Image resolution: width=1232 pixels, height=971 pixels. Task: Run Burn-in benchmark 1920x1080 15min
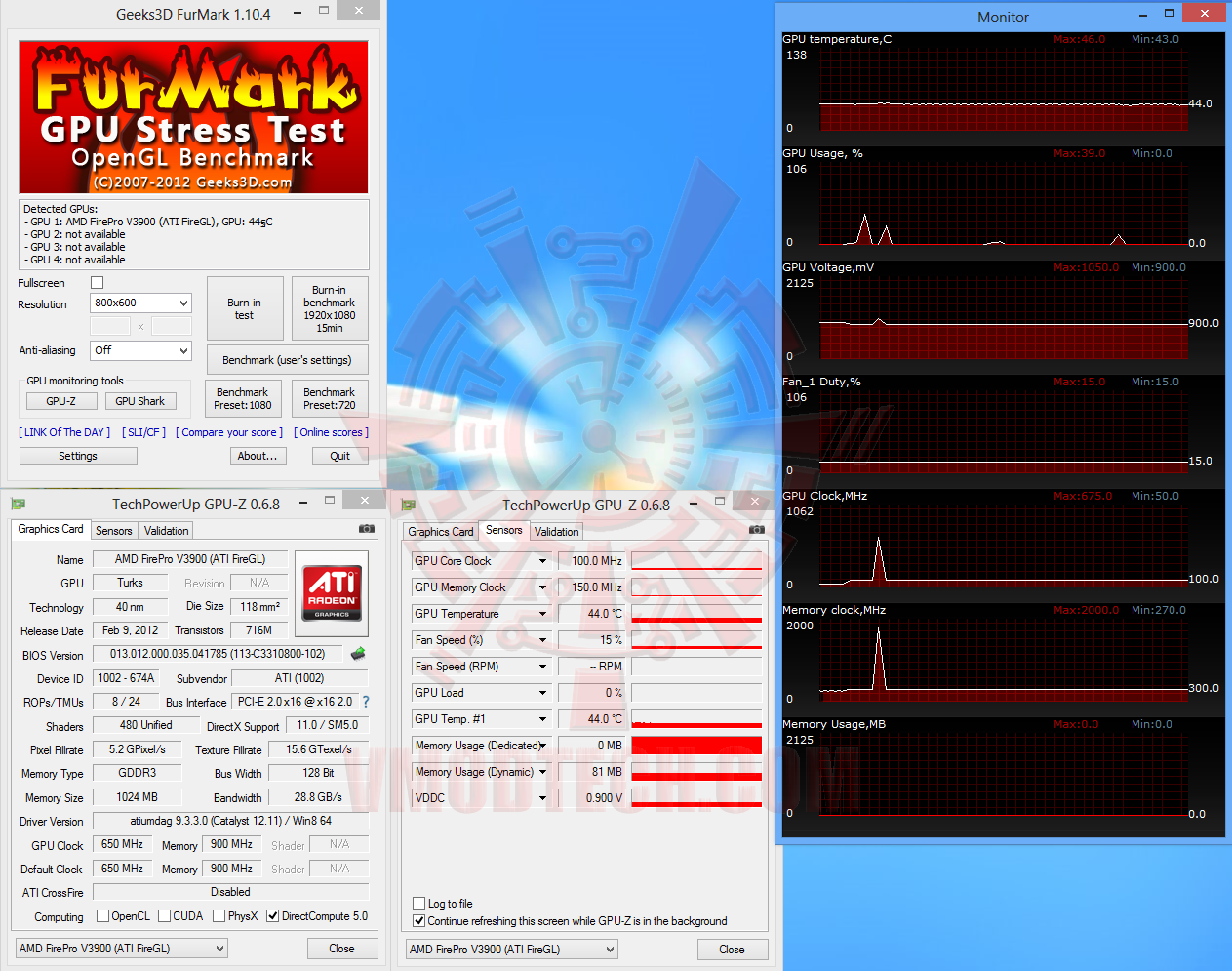[x=330, y=308]
